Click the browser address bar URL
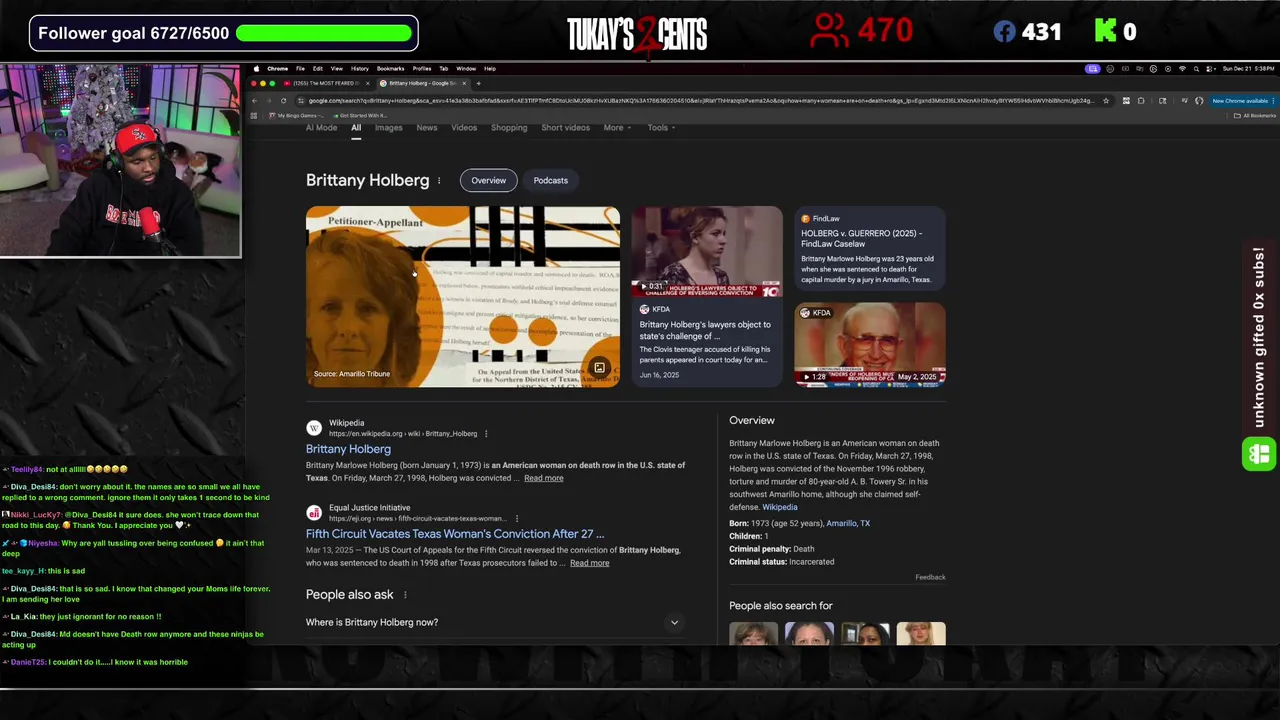This screenshot has width=1280, height=720. coord(700,101)
